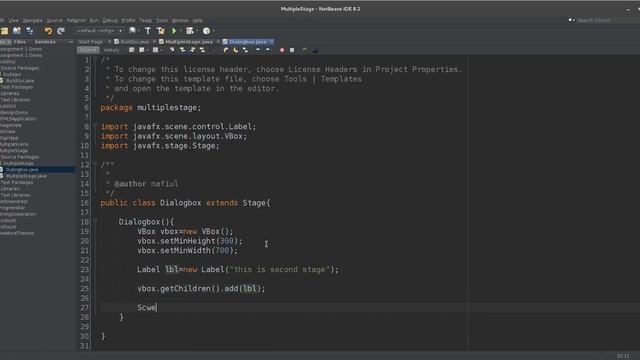Click the Dialogbox.java file icon in tree

coord(2,169)
